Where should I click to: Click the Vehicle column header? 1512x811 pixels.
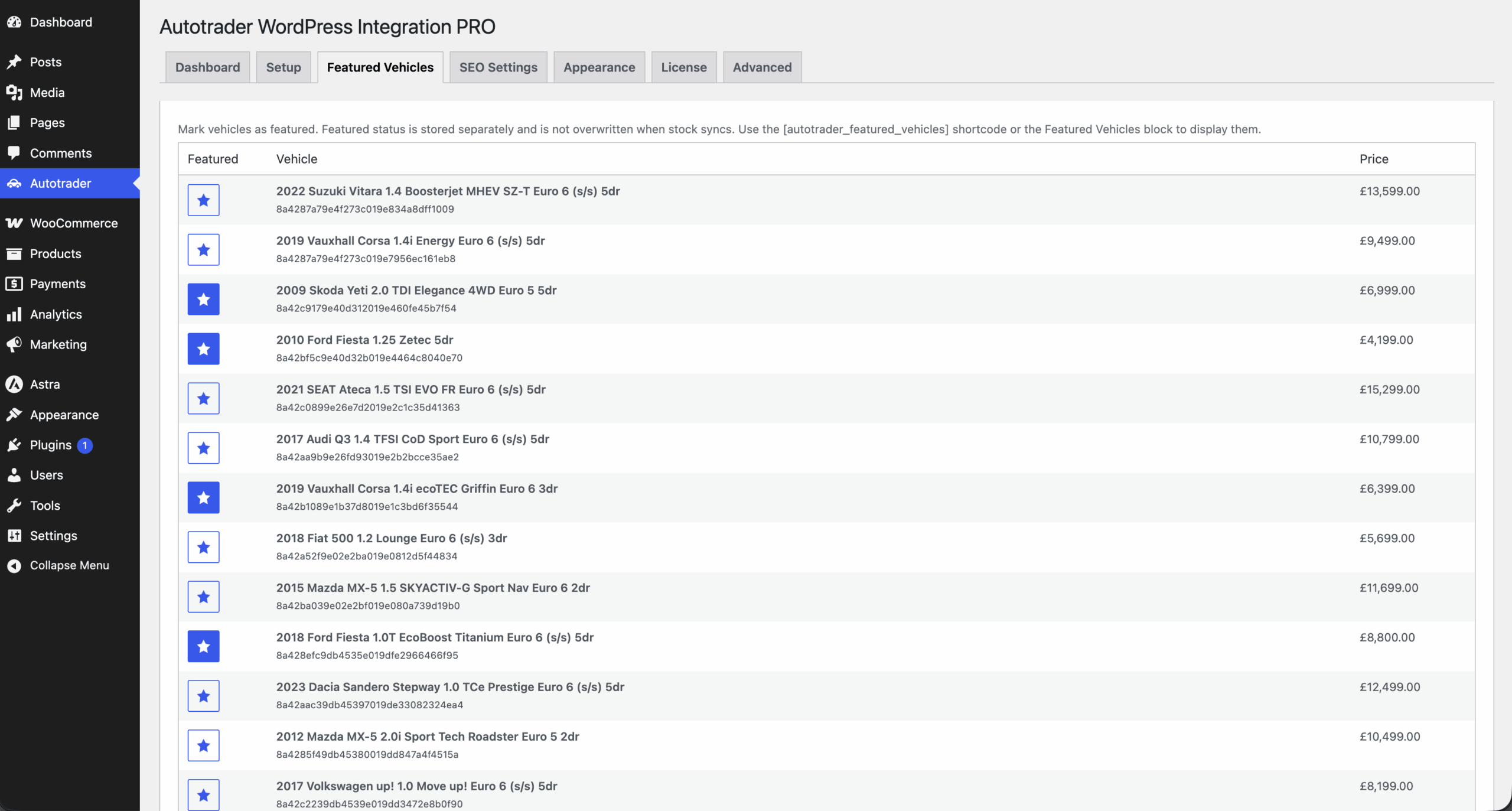[x=297, y=159]
